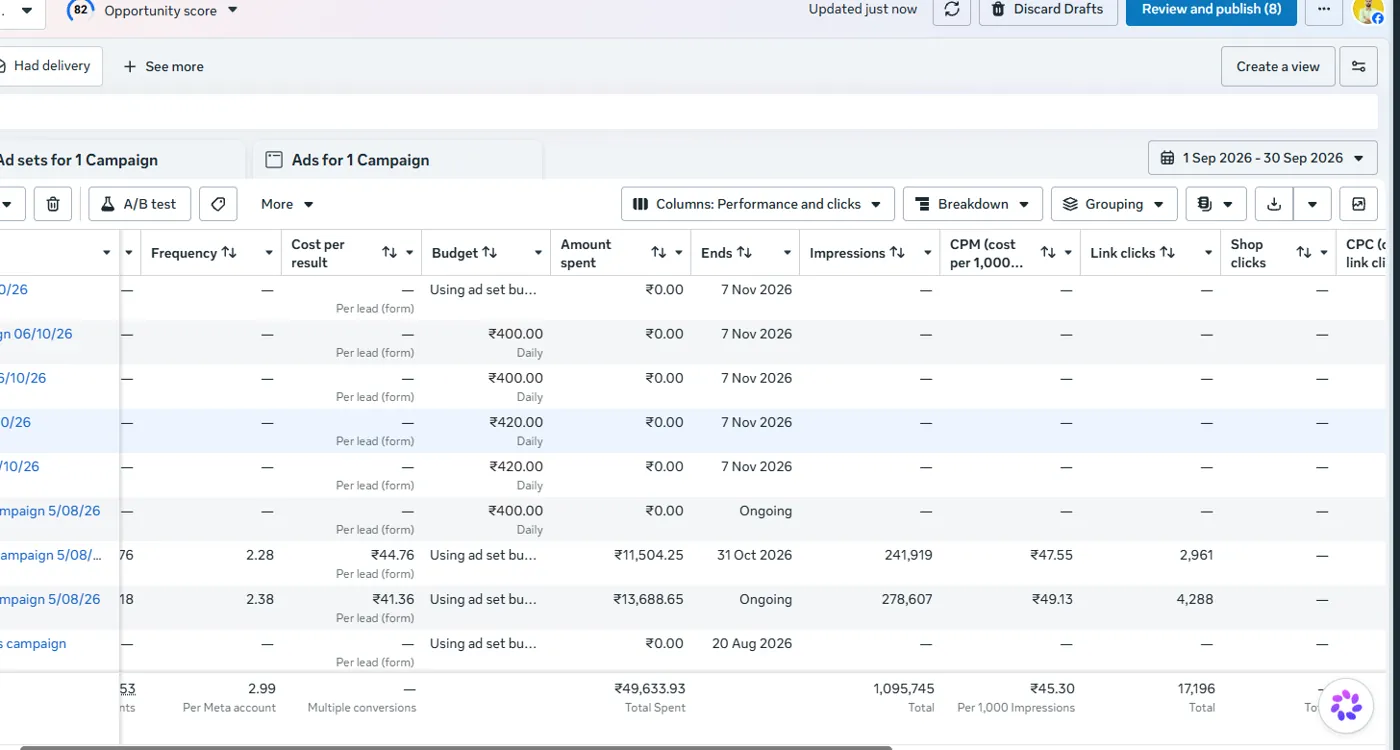This screenshot has height=750, width=1400.
Task: Select the 31 Oct 2026 end date
Action: (x=754, y=555)
